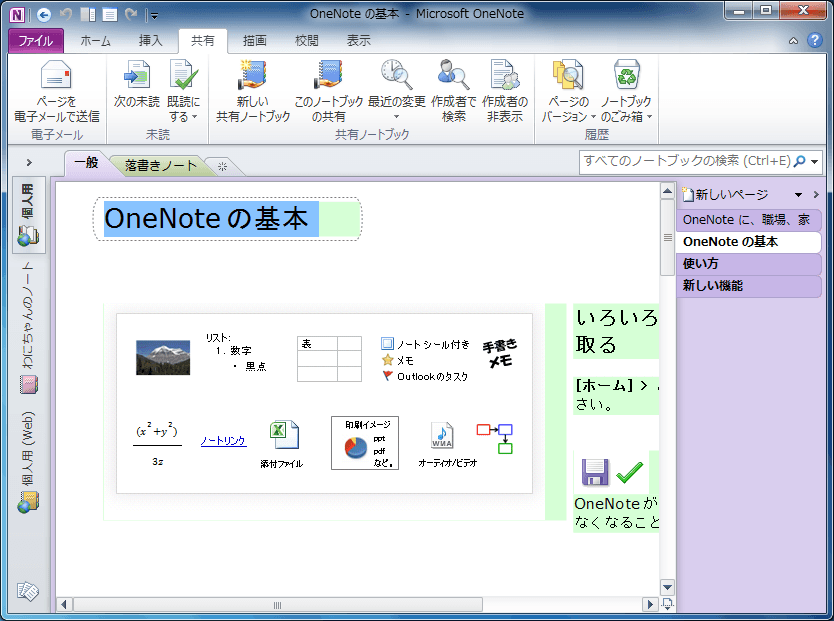This screenshot has width=834, height=621.
Task: Click the flowchart diagram shapes icon
Action: click(495, 439)
